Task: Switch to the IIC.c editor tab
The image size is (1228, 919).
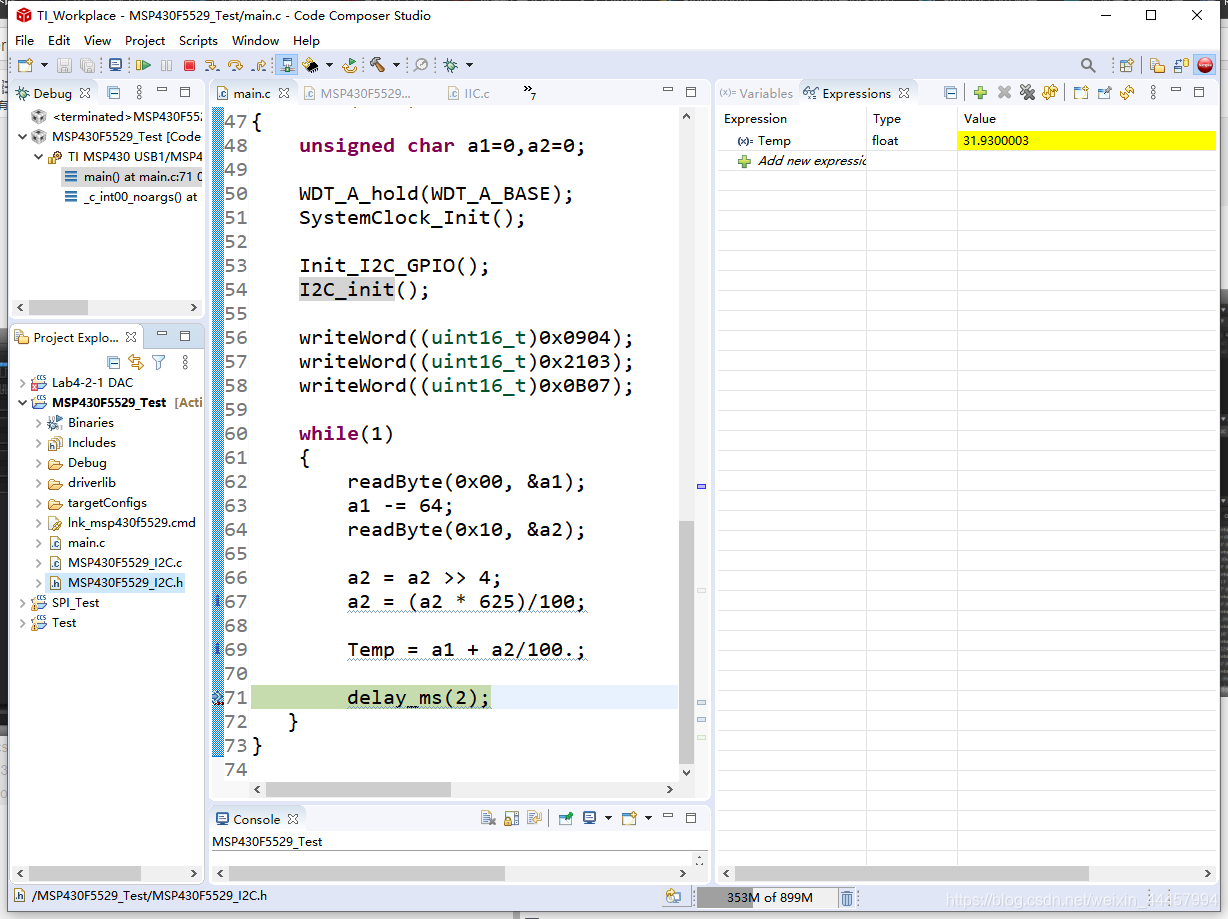Action: (468, 93)
